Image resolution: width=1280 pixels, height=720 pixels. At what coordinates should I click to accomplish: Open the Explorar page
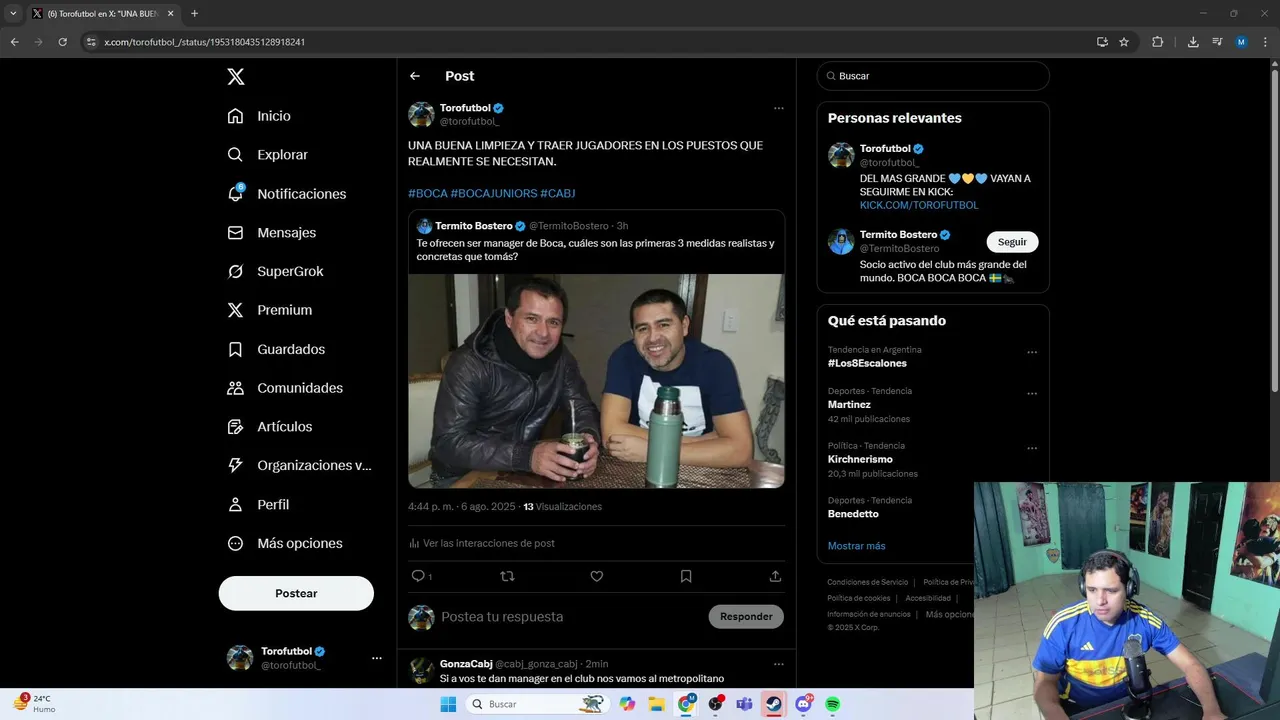(x=267, y=155)
